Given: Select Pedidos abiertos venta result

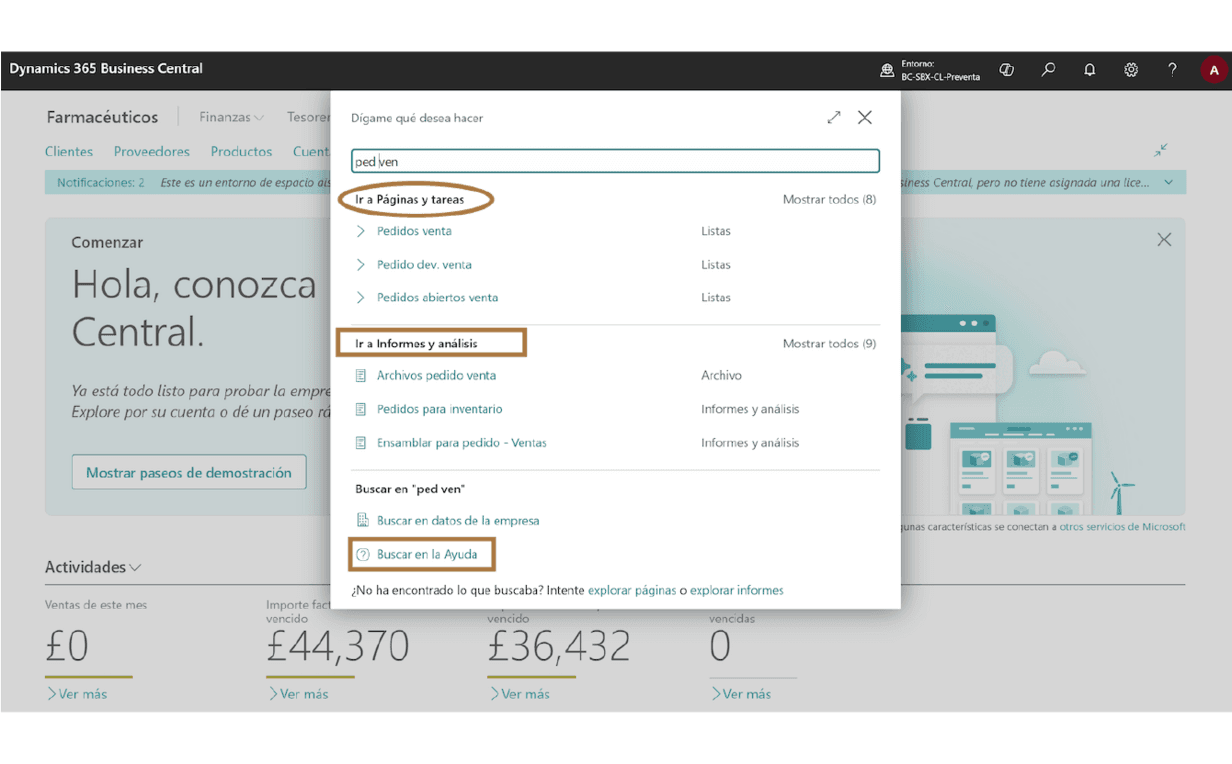Looking at the screenshot, I should point(437,298).
